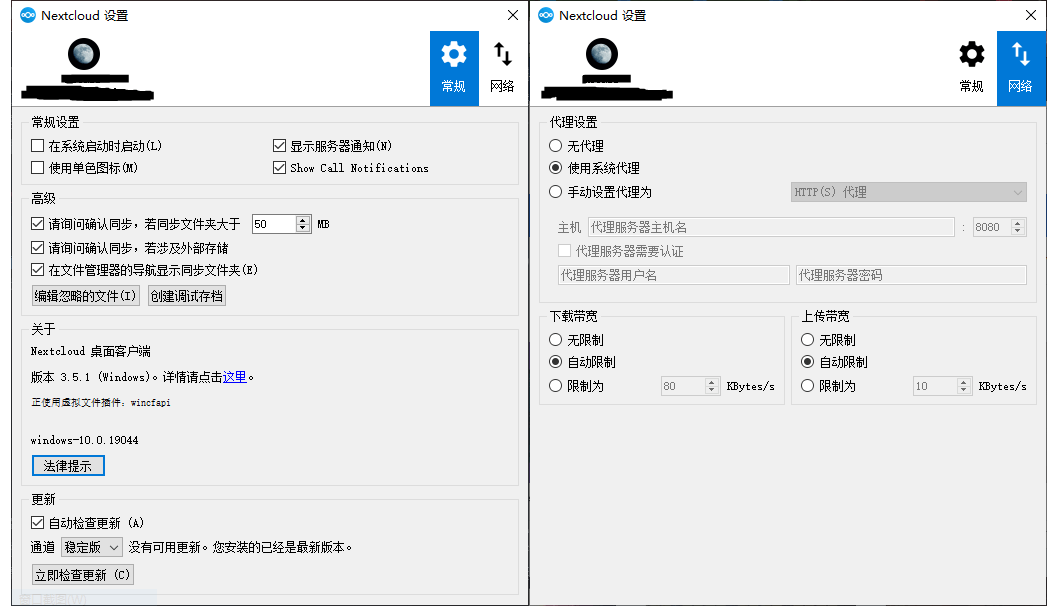Select 无限制 under 上传带宽
The image size is (1058, 606).
(x=807, y=339)
